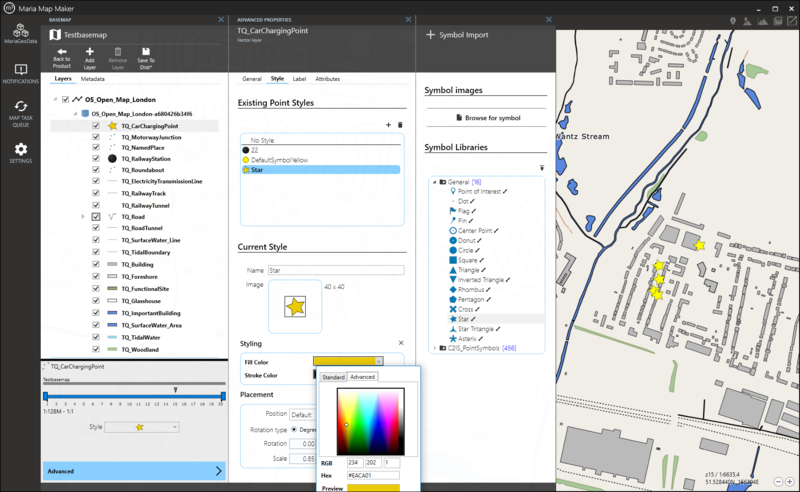Toggle TQ_TidalWater layer checkbox
The image size is (800, 492).
point(95,337)
